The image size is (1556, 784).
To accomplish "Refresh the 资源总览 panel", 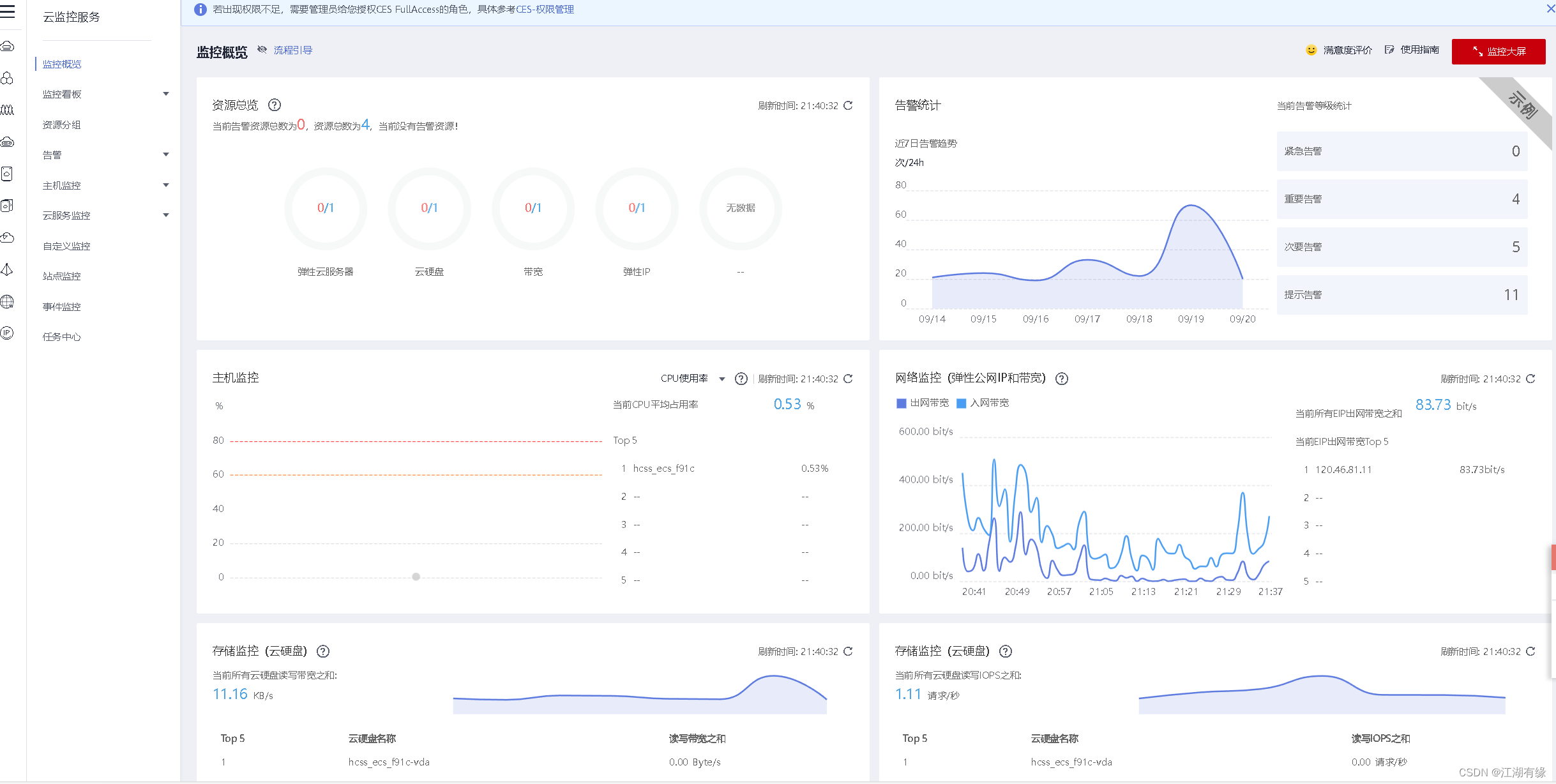I will (x=848, y=106).
